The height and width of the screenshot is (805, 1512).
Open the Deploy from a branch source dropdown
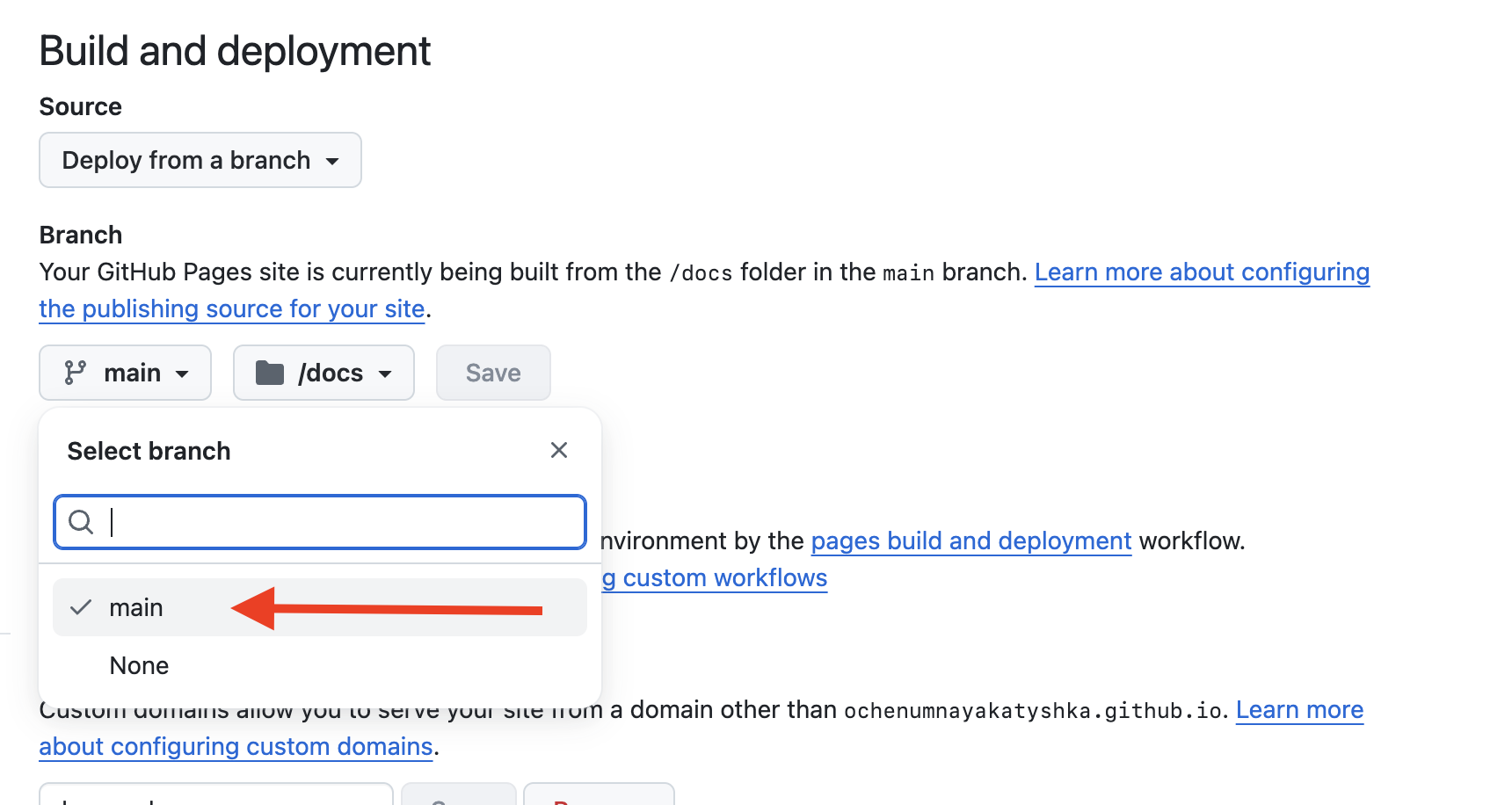click(200, 160)
